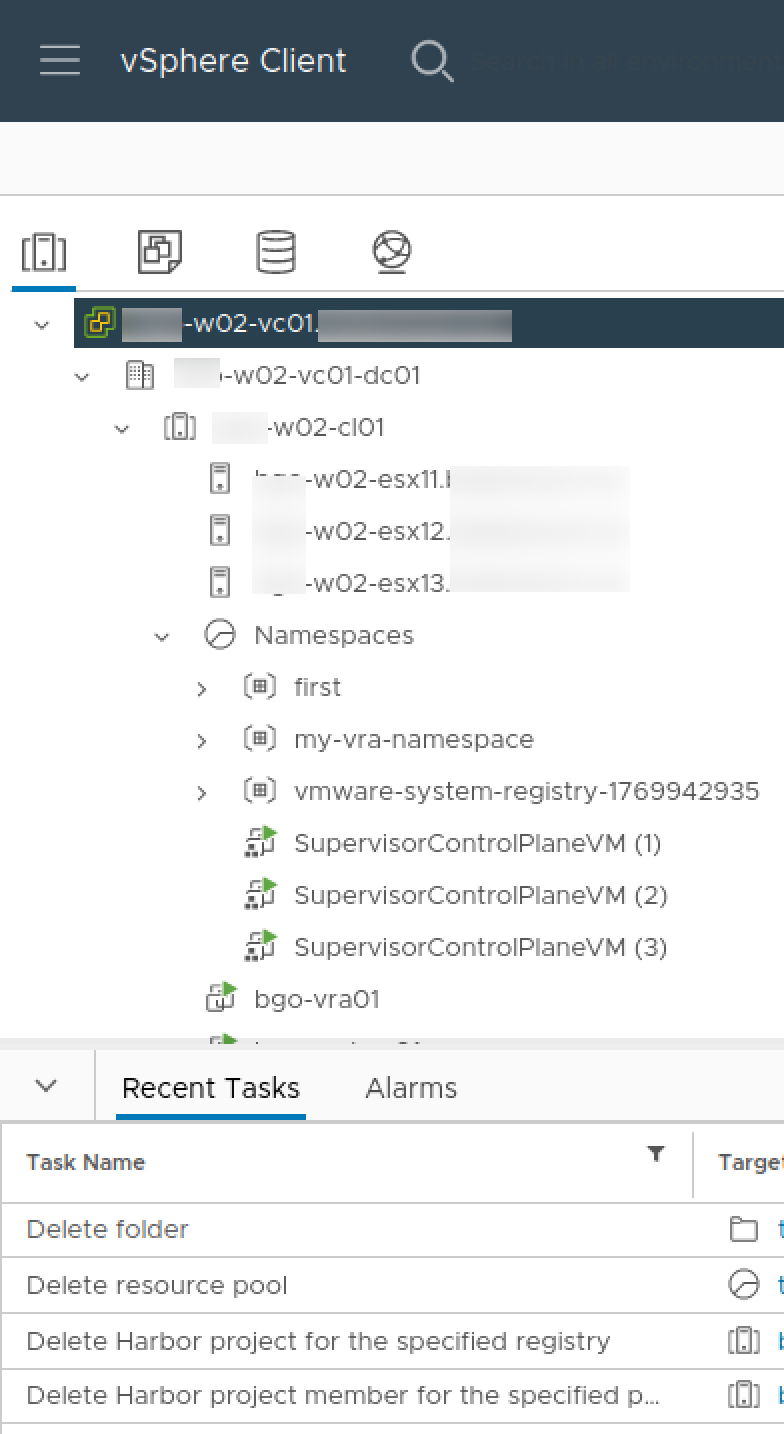Click the Delete resource pool task name

coord(157,1285)
